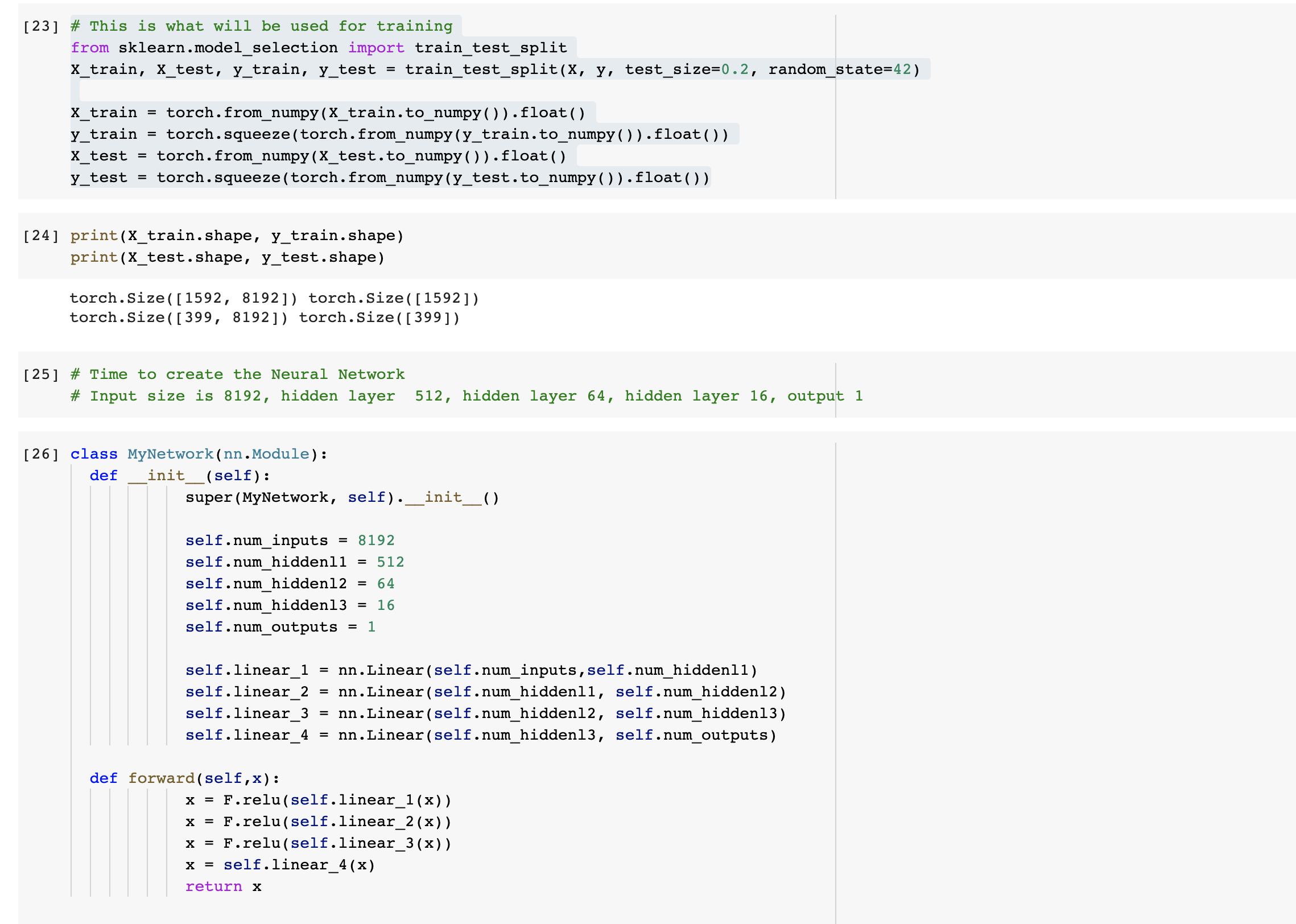This screenshot has width=1296, height=924.
Task: Click the 'Time to create the Neural Network' comment
Action: (237, 375)
